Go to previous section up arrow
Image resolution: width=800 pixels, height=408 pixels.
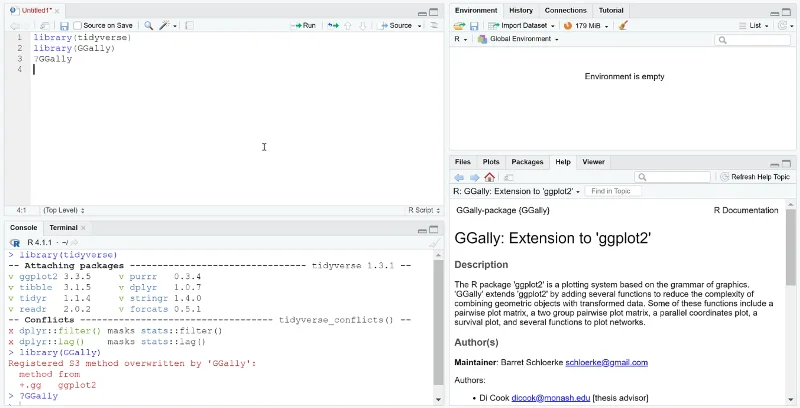point(348,26)
